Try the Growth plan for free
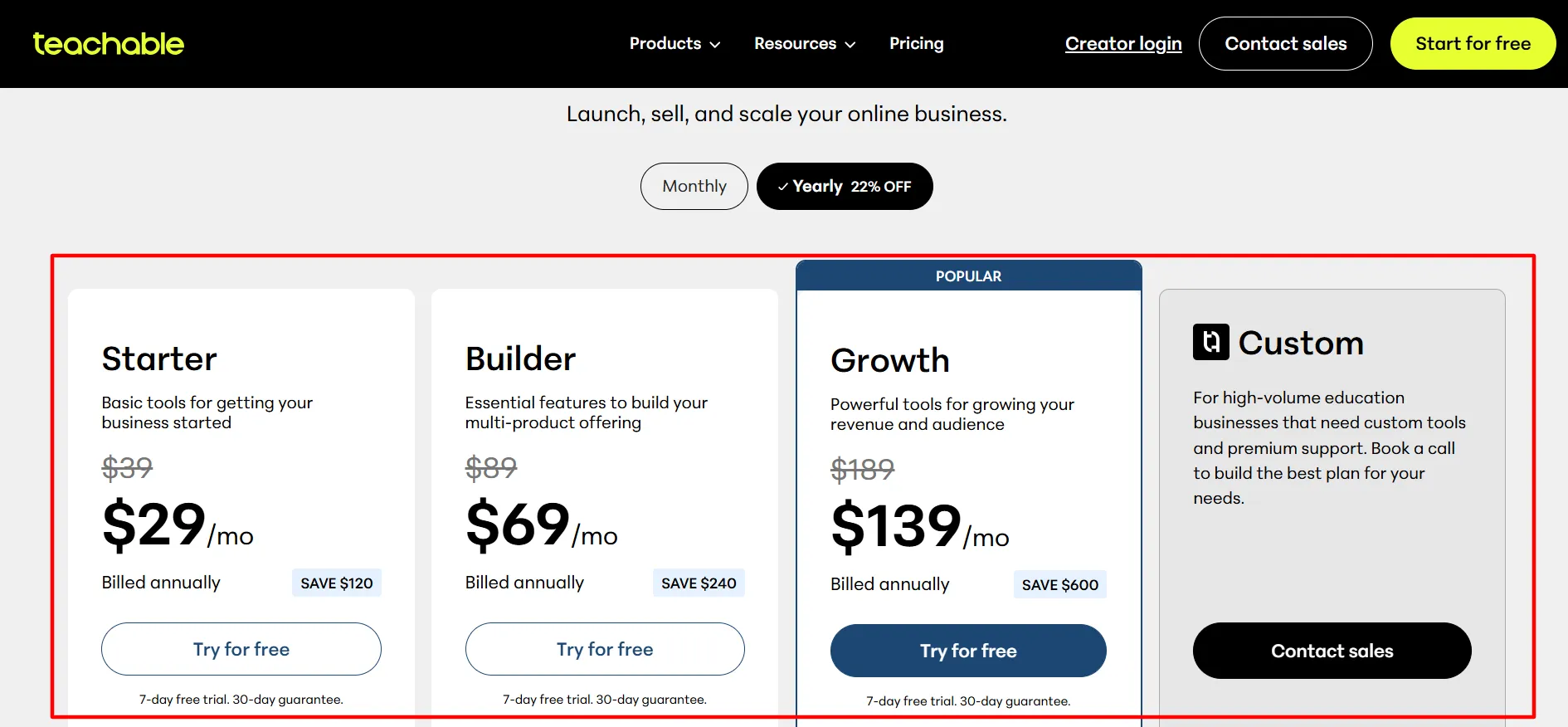Viewport: 1568px width, 727px height. [x=968, y=651]
